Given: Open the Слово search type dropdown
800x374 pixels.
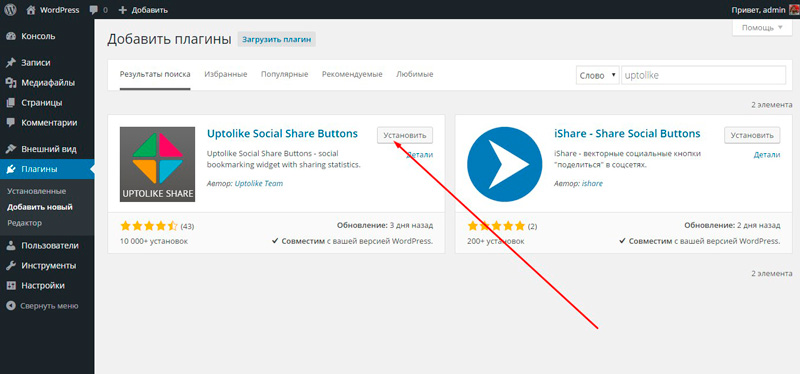Looking at the screenshot, I should click(597, 75).
